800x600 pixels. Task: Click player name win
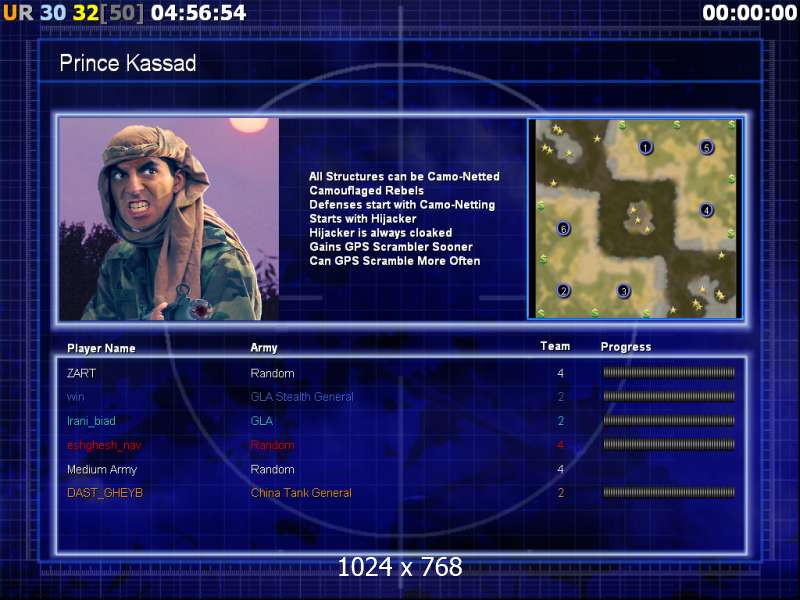(x=76, y=397)
